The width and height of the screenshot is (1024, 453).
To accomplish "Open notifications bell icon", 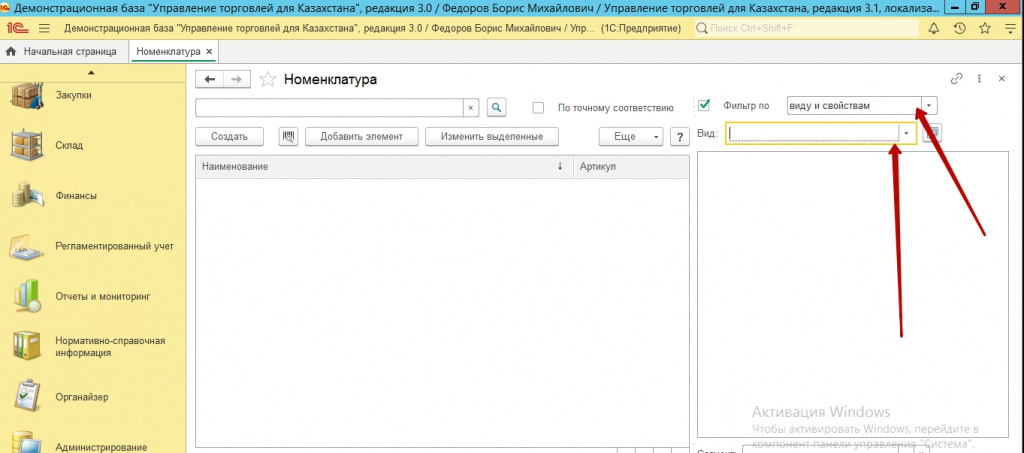I will point(934,29).
